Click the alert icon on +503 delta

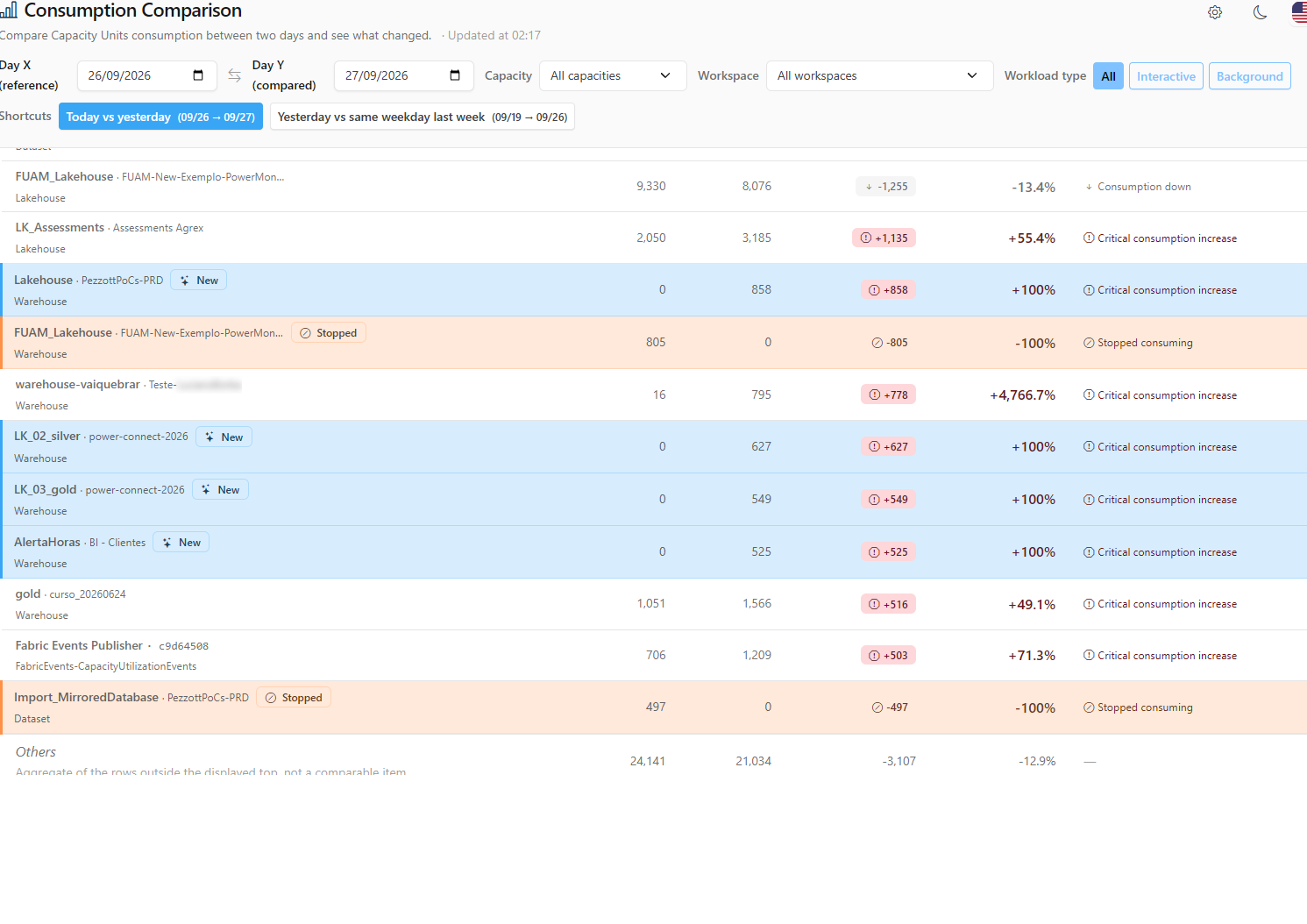[x=874, y=656]
